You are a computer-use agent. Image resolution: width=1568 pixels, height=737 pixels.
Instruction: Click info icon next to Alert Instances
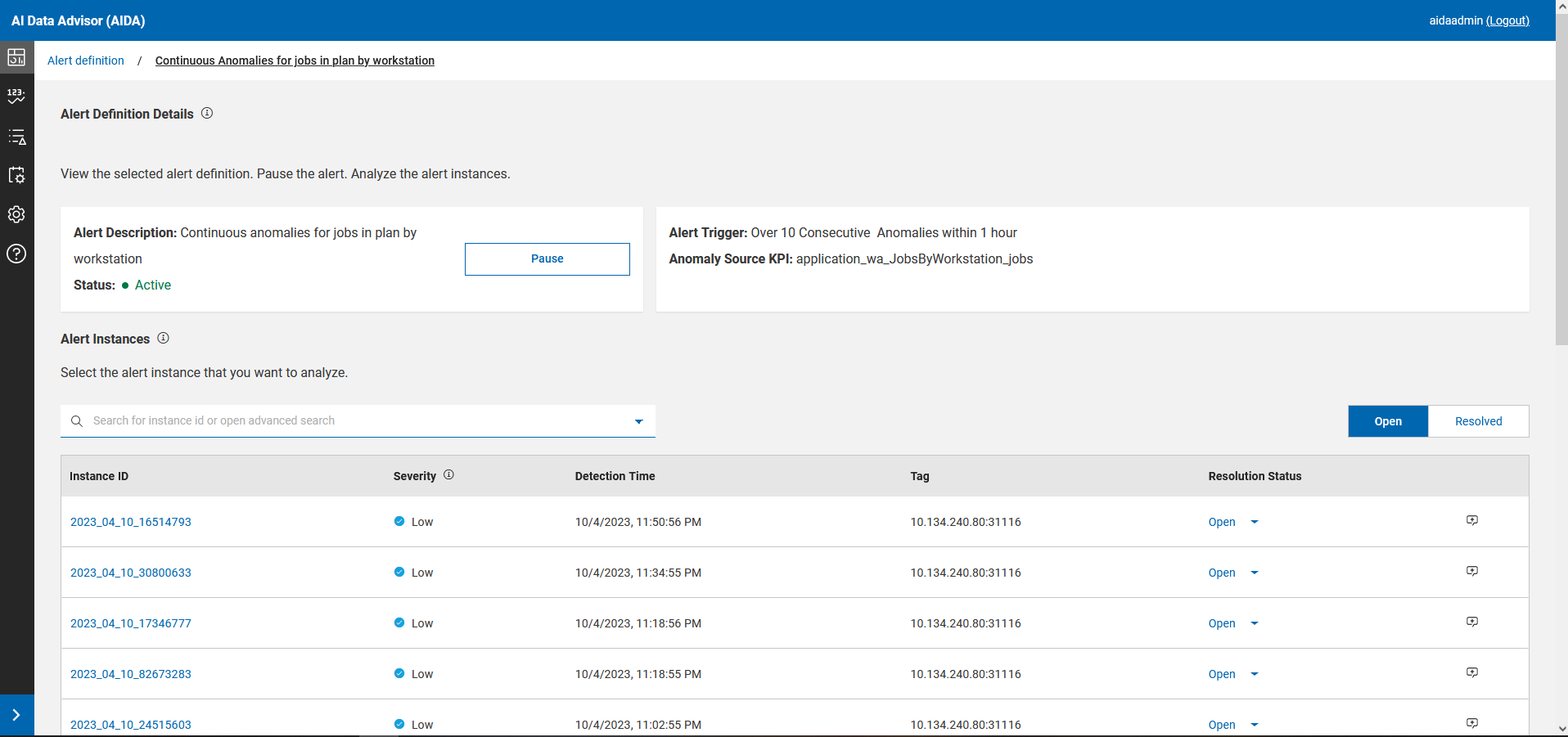[163, 339]
